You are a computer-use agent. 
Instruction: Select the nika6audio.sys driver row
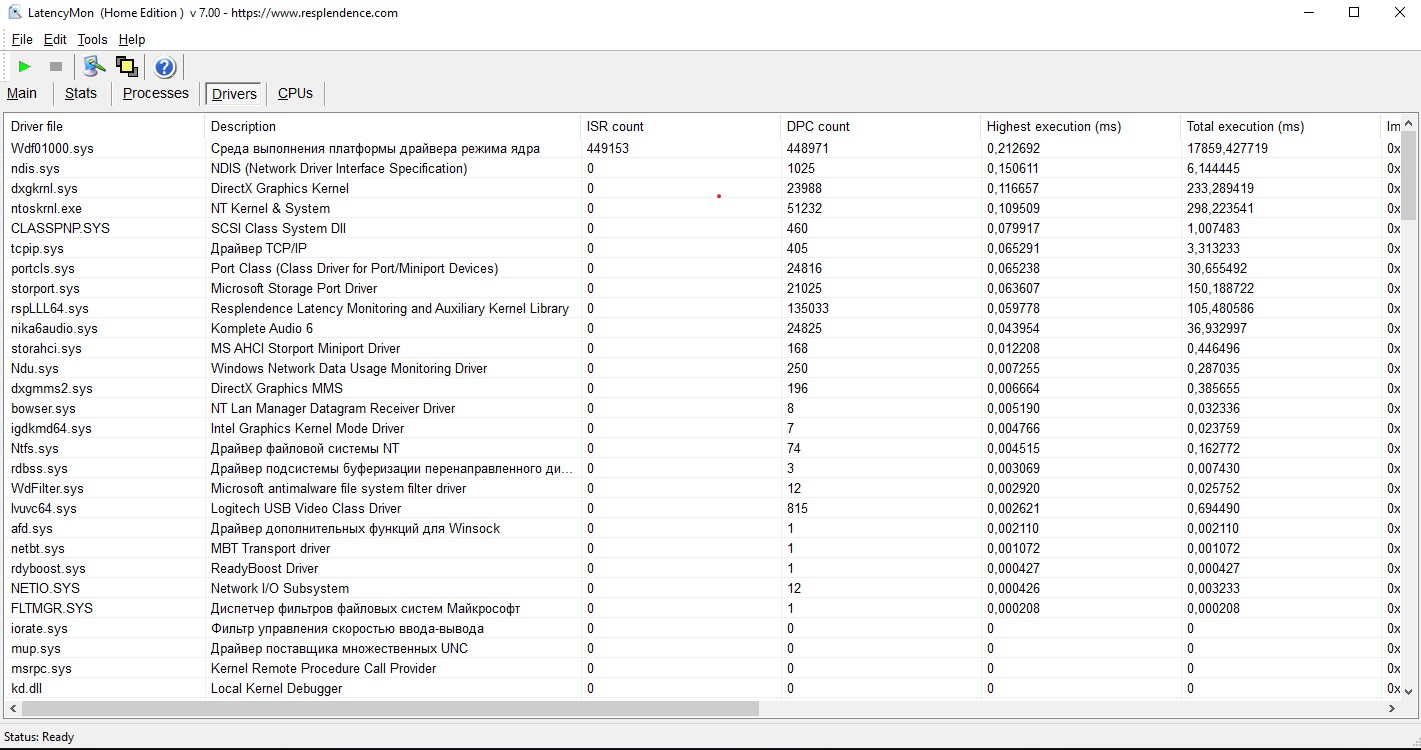[x=703, y=328]
